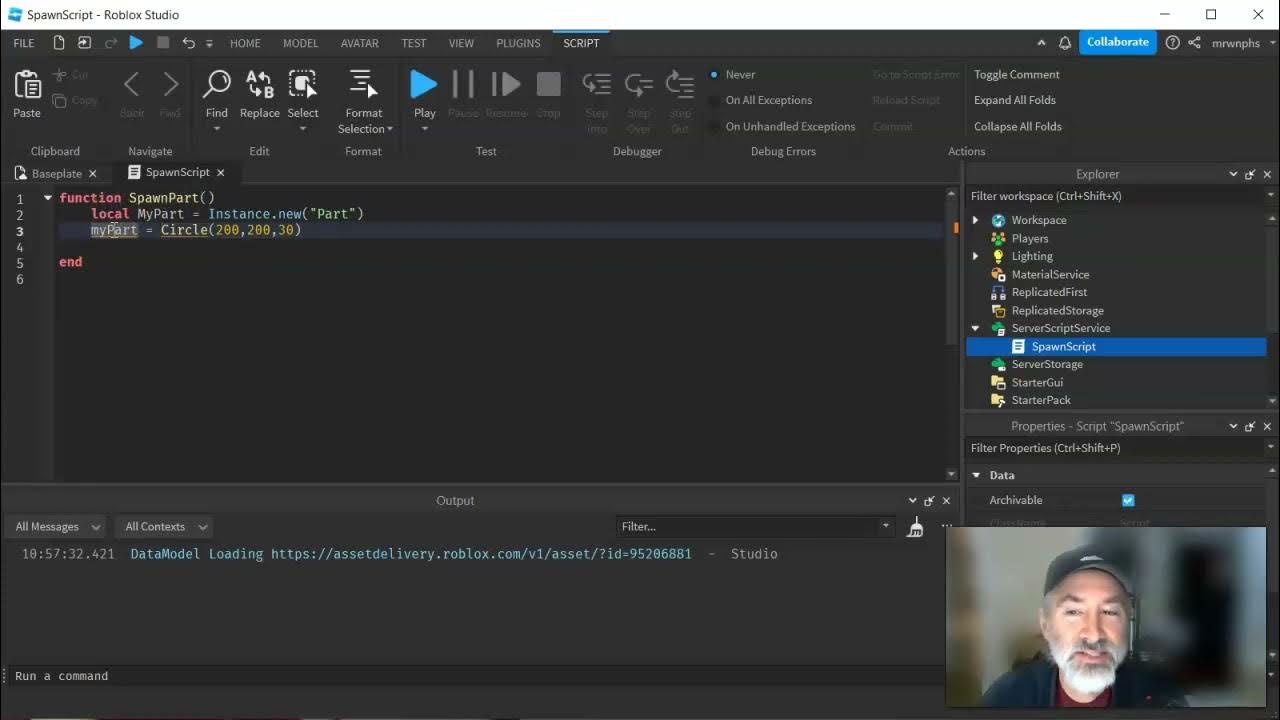Collapse the function fold on line 1
The height and width of the screenshot is (720, 1280).
coord(48,198)
